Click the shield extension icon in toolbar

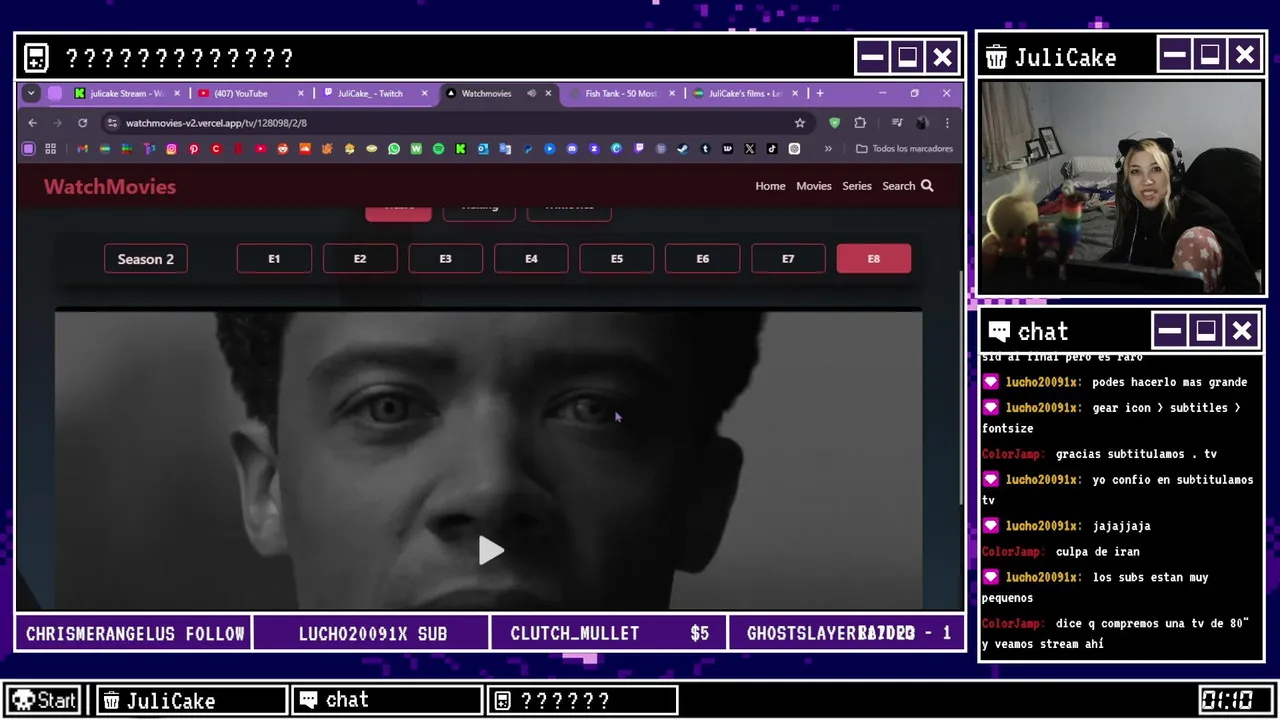tap(835, 123)
